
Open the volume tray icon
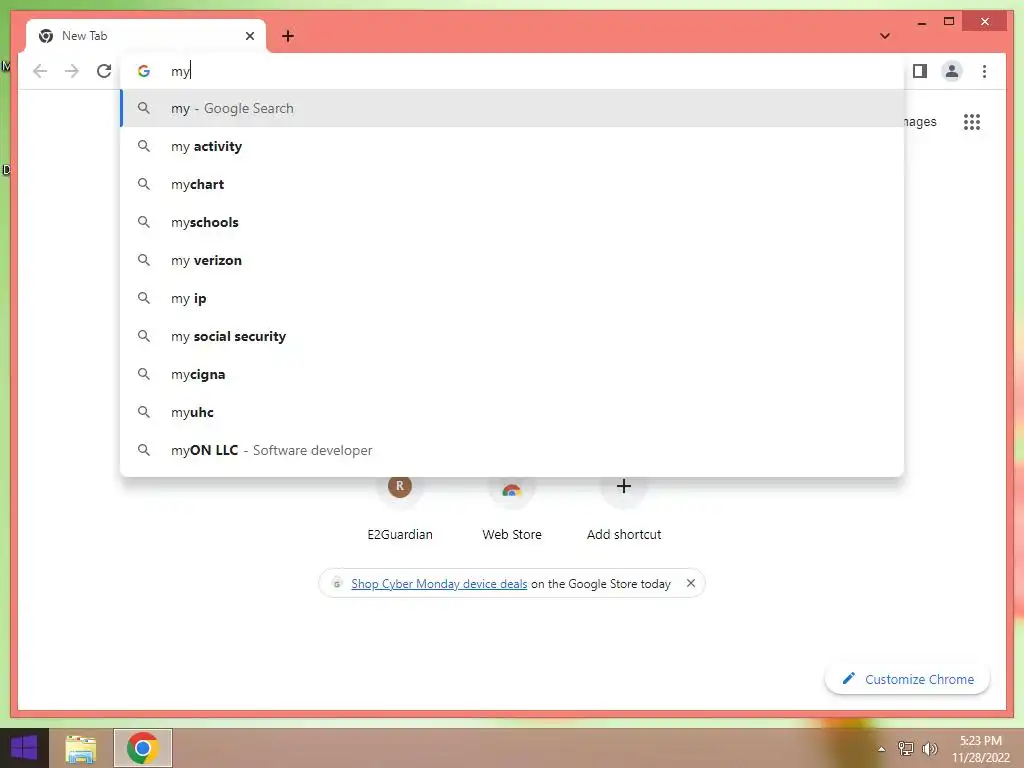point(929,749)
